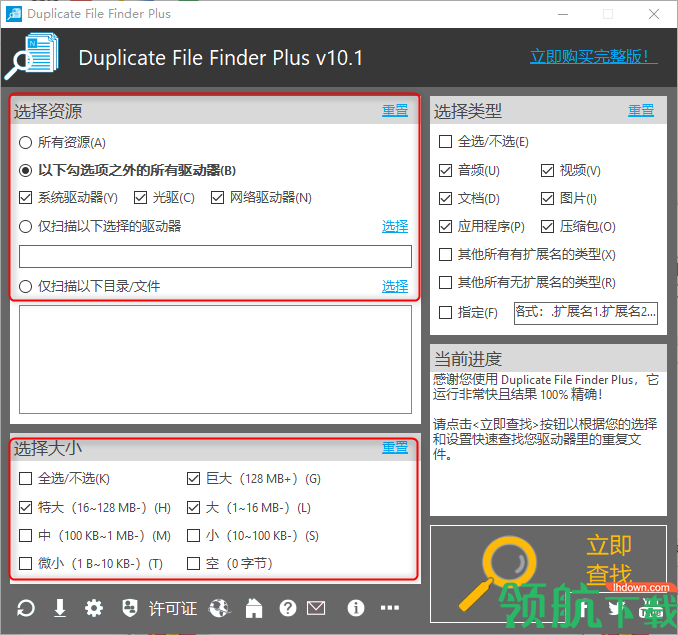Open help with the question mark icon
This screenshot has height=635, width=678.
pos(288,608)
